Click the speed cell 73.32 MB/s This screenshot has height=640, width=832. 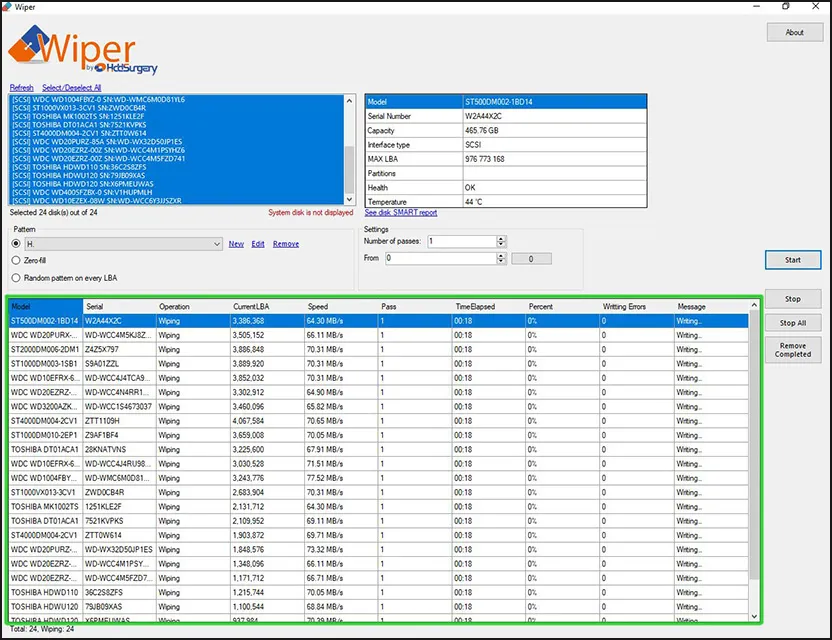pyautogui.click(x=341, y=550)
